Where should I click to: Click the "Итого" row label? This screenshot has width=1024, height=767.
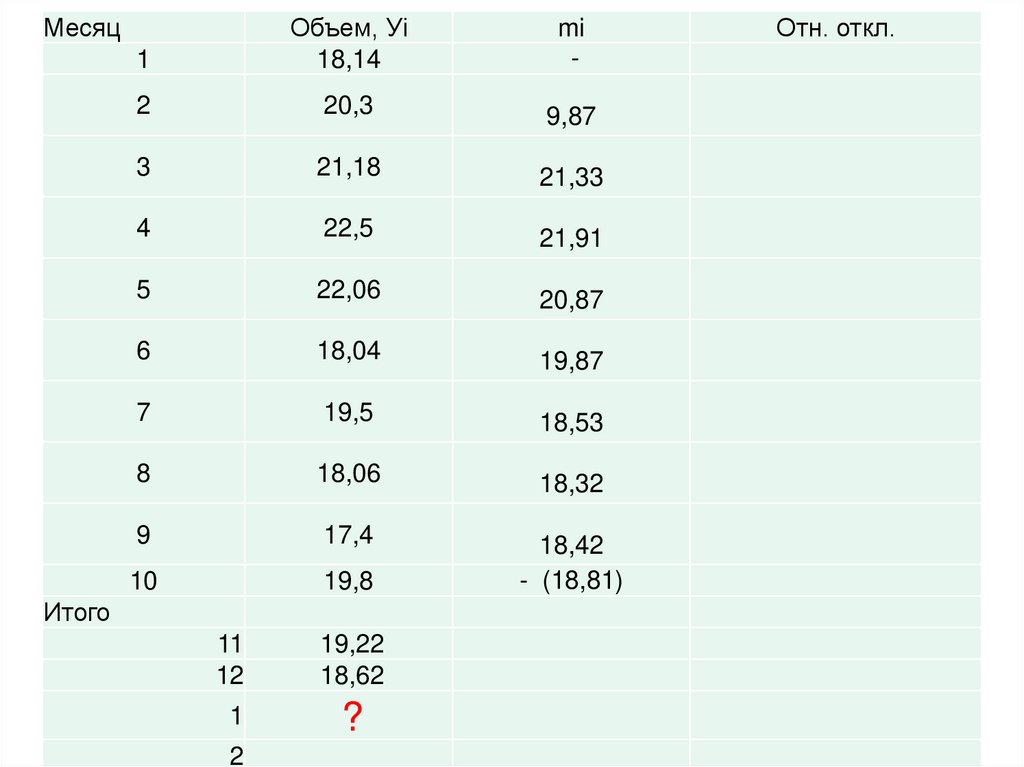[76, 612]
